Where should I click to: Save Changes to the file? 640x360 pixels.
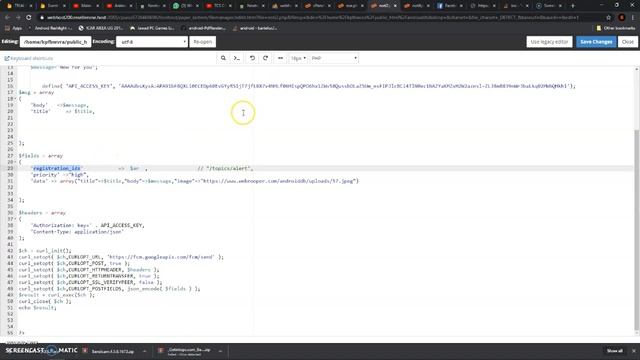pyautogui.click(x=596, y=42)
